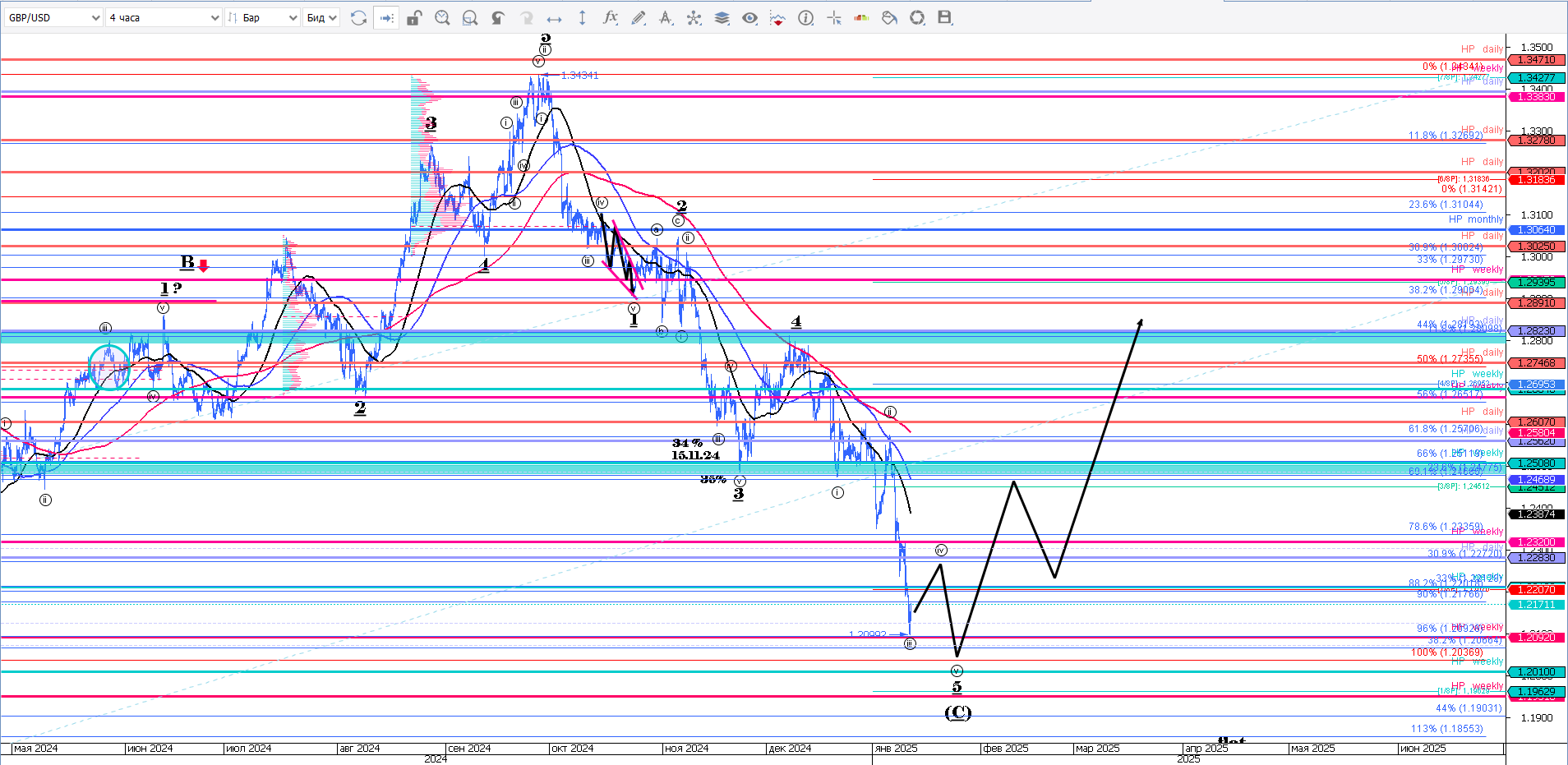The image size is (1568, 765).
Task: Click the 1.23874 black price label
Action: tap(1536, 514)
